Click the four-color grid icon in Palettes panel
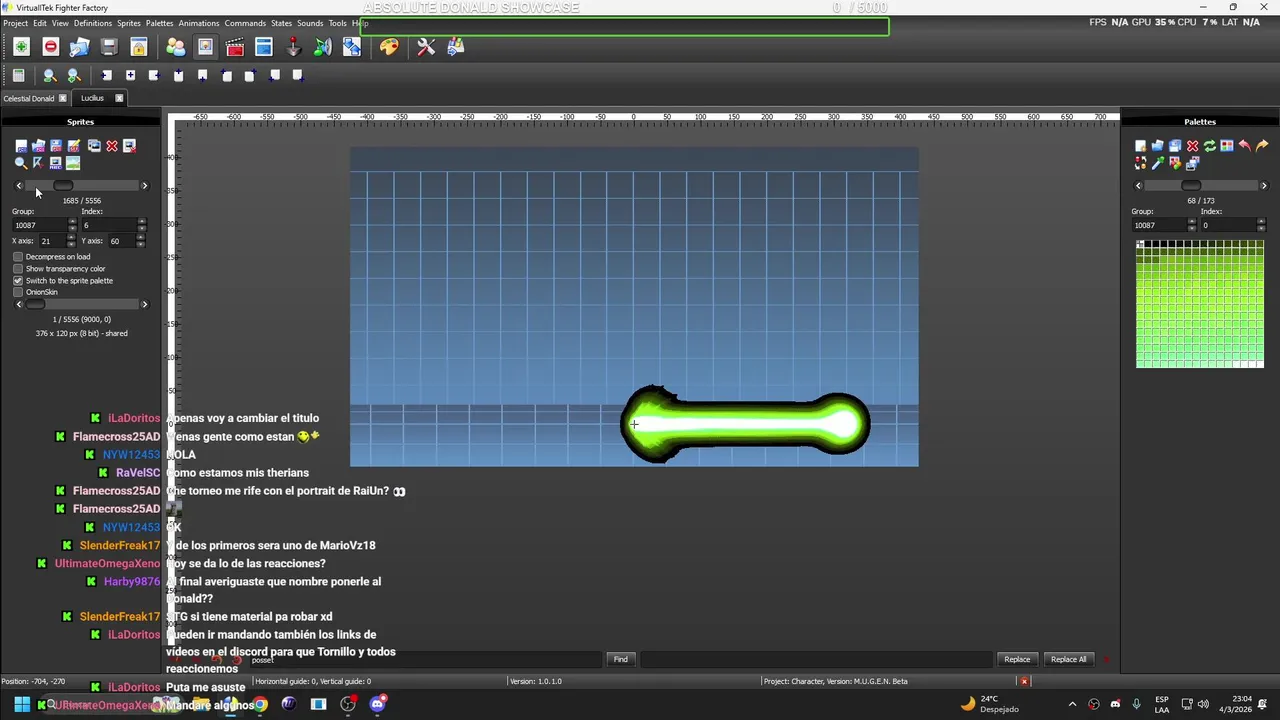This screenshot has height=720, width=1280. [x=1227, y=146]
